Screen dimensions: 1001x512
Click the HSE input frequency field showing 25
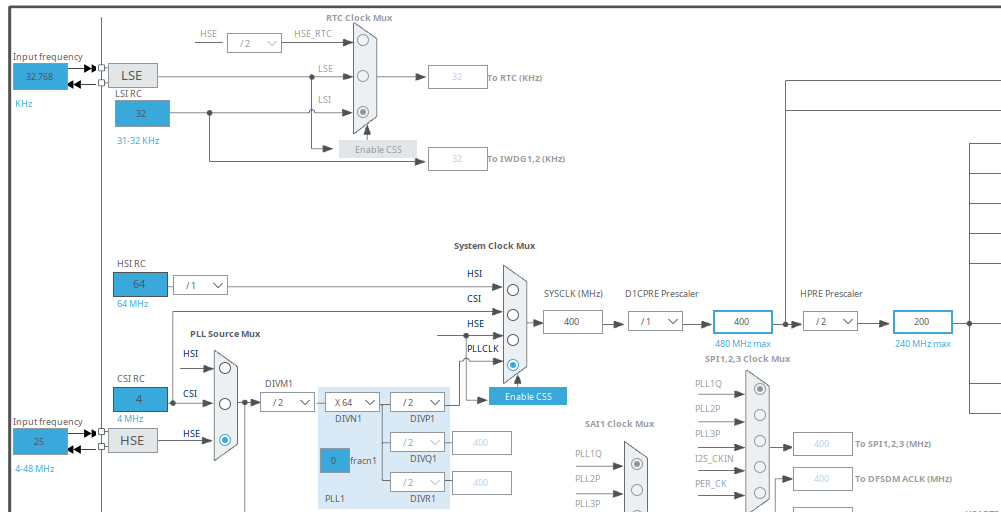[40, 441]
